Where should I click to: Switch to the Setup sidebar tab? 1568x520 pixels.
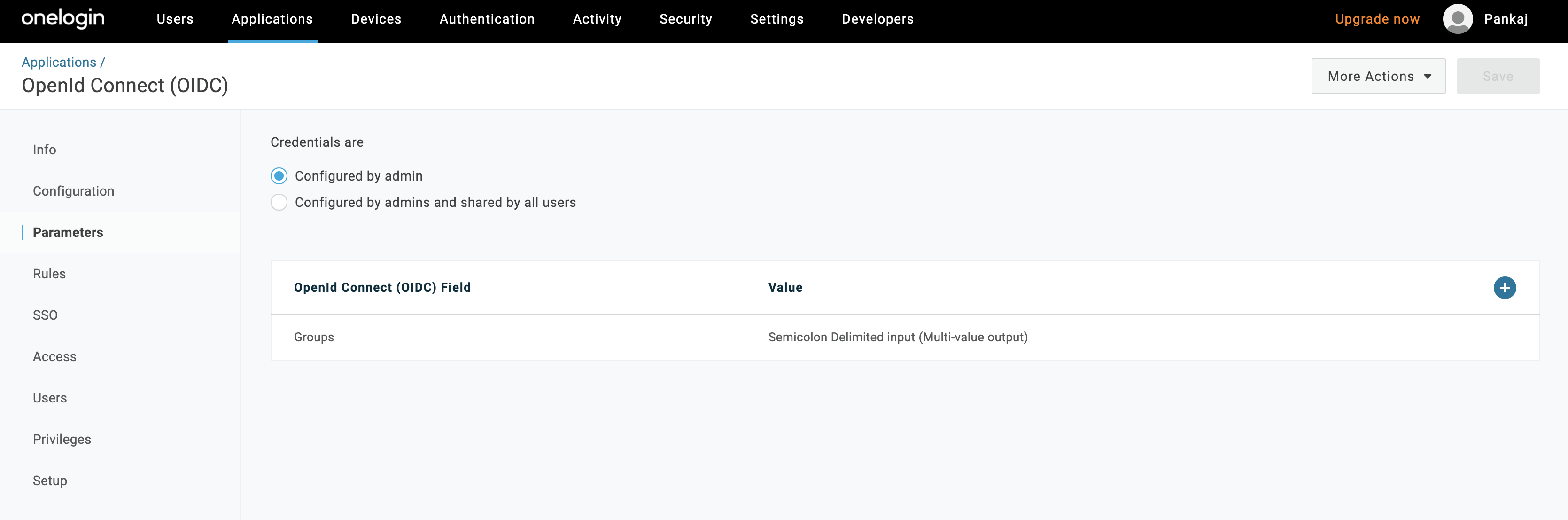pyautogui.click(x=50, y=481)
